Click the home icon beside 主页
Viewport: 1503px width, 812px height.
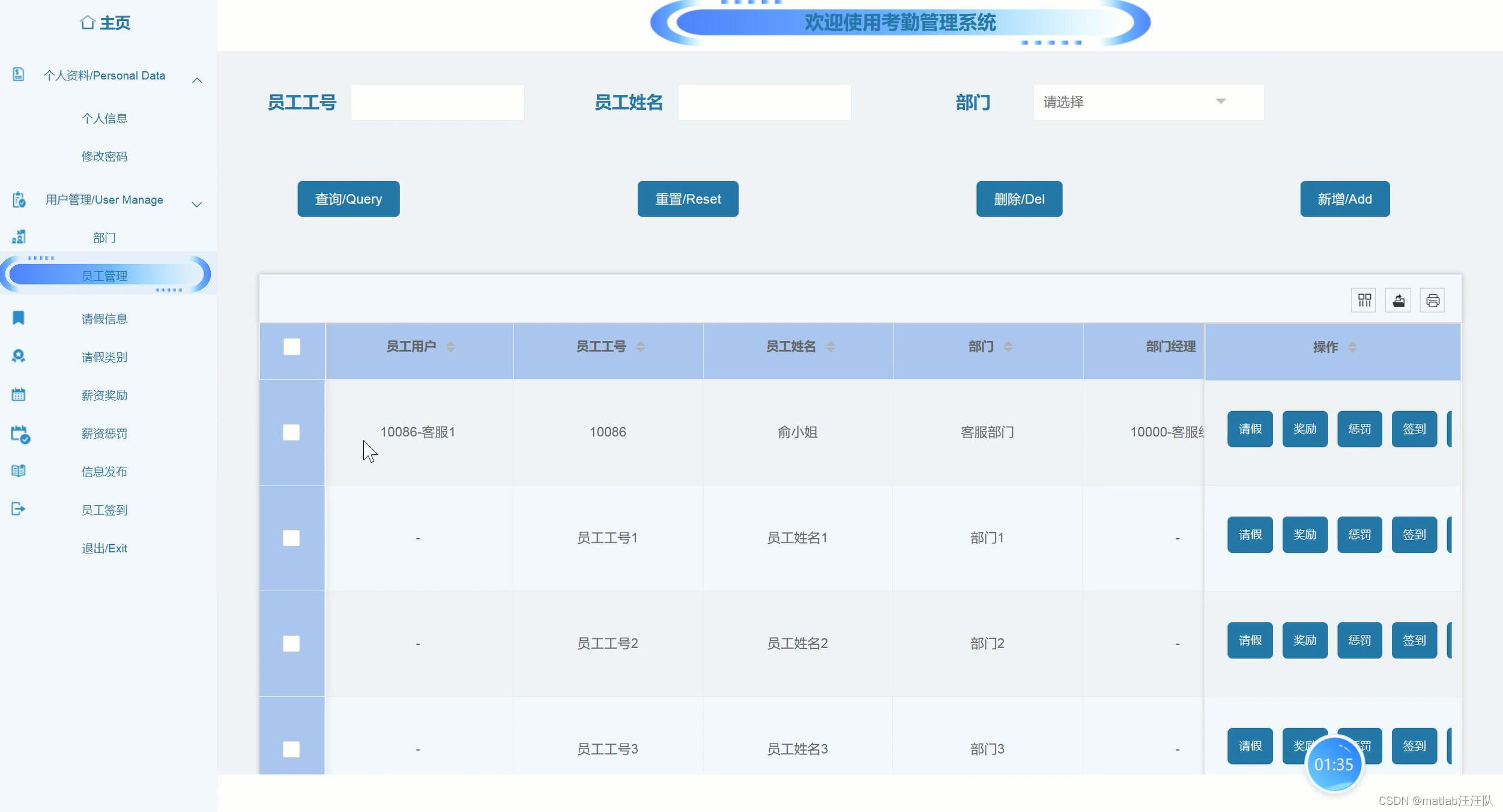pyautogui.click(x=88, y=22)
